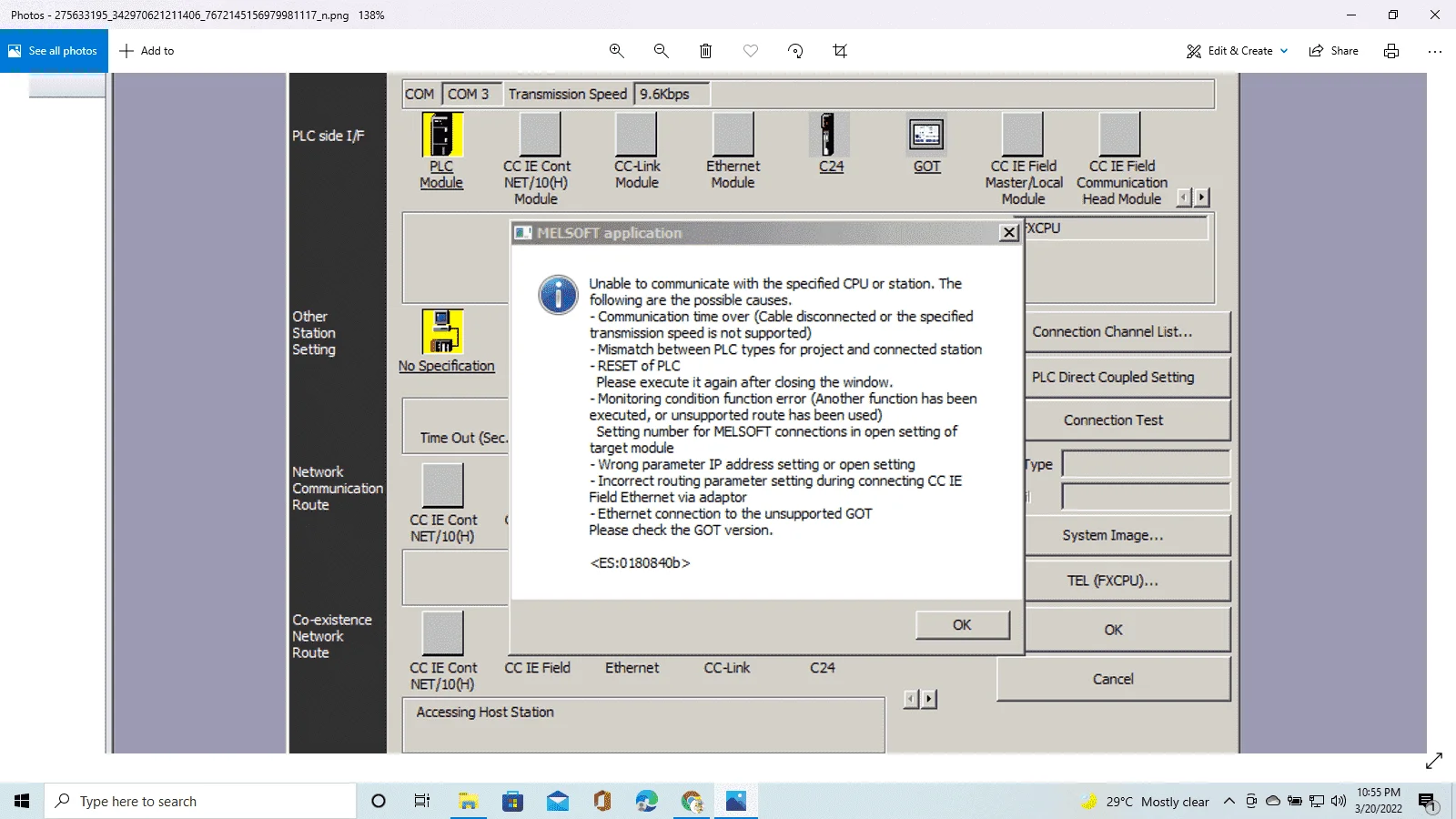The image size is (1456, 819).
Task: Enter fullscreen with the expand arrows
Action: [1434, 761]
